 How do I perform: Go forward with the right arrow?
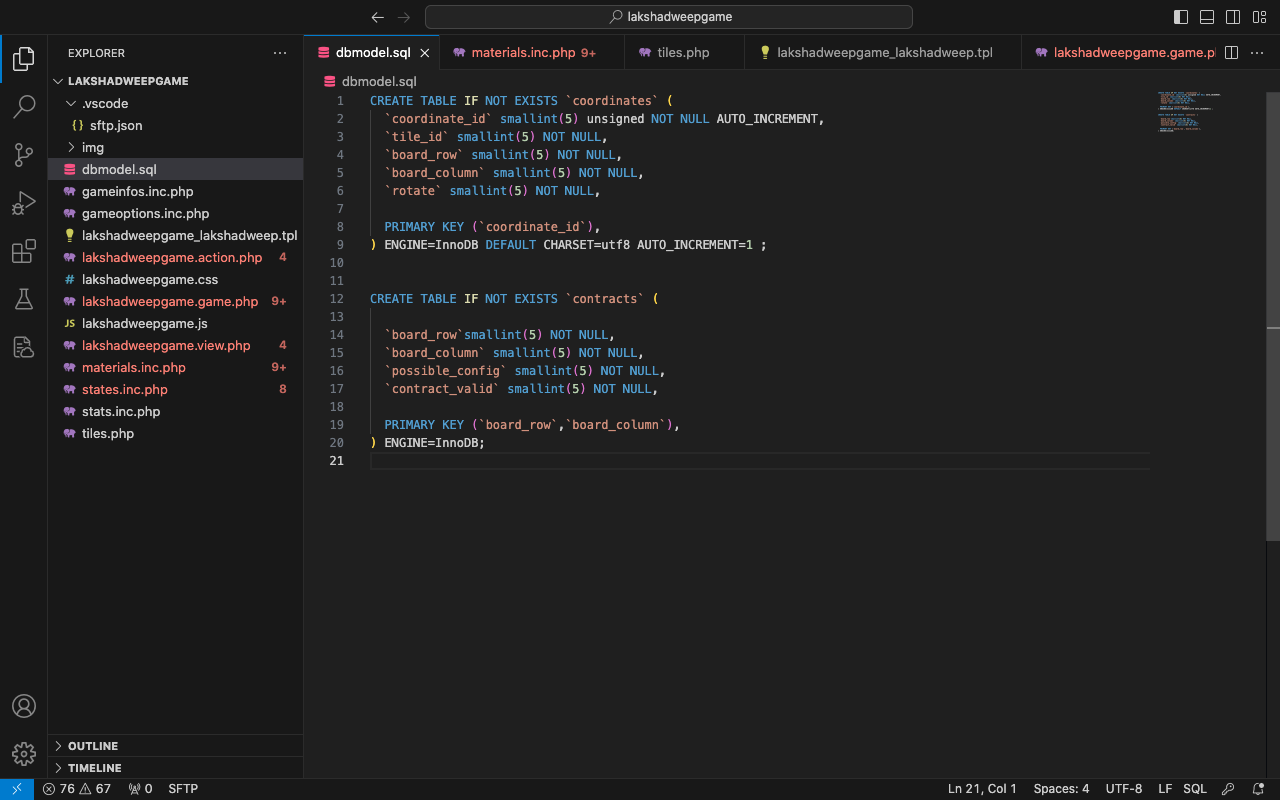(x=404, y=17)
